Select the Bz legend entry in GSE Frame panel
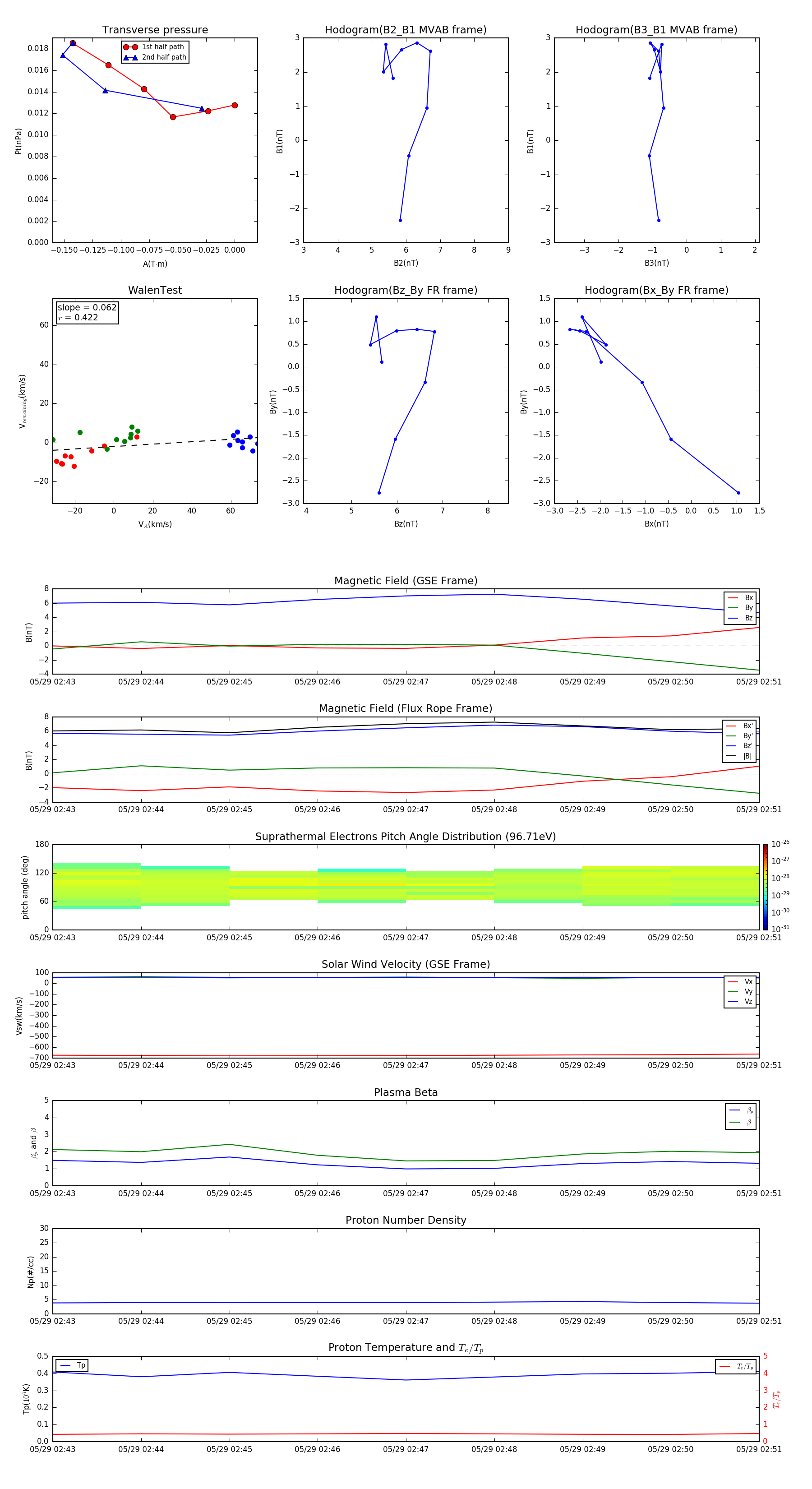This screenshot has height=1489, width=812. (x=740, y=618)
